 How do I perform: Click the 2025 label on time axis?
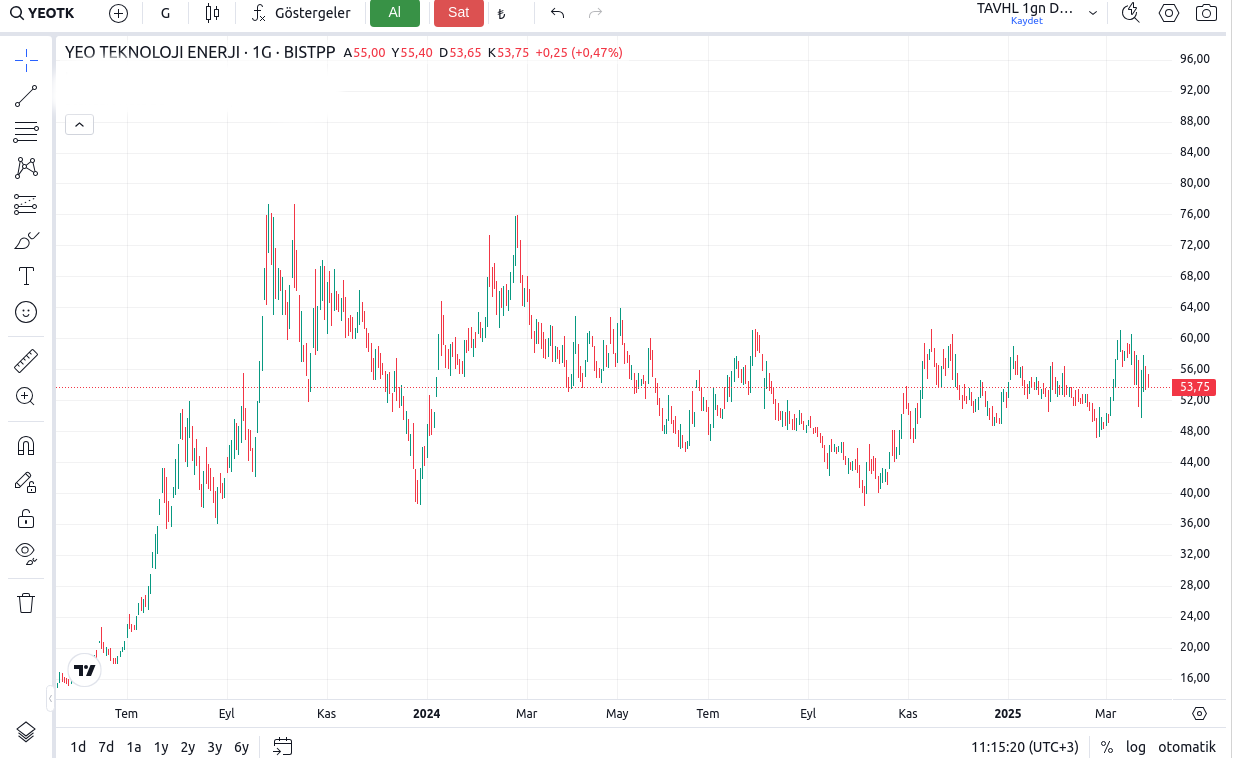1008,714
